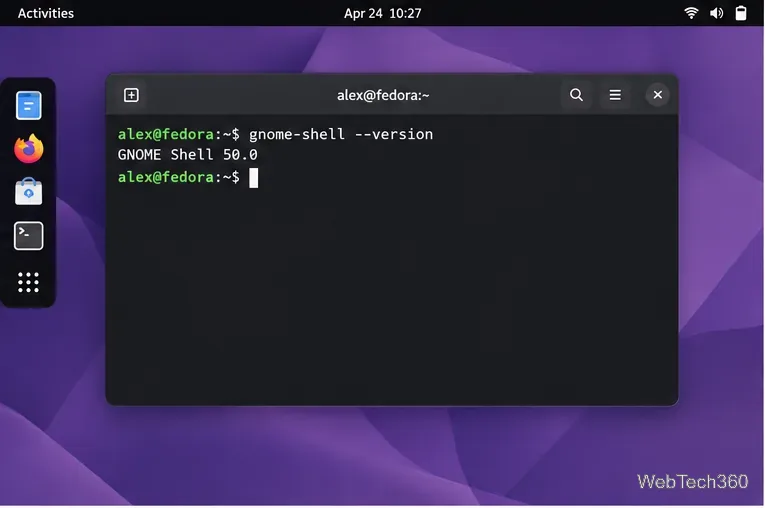Image resolution: width=765 pixels, height=508 pixels.
Task: Click the 'GNOME Shell 50.0' output line
Action: click(x=187, y=155)
